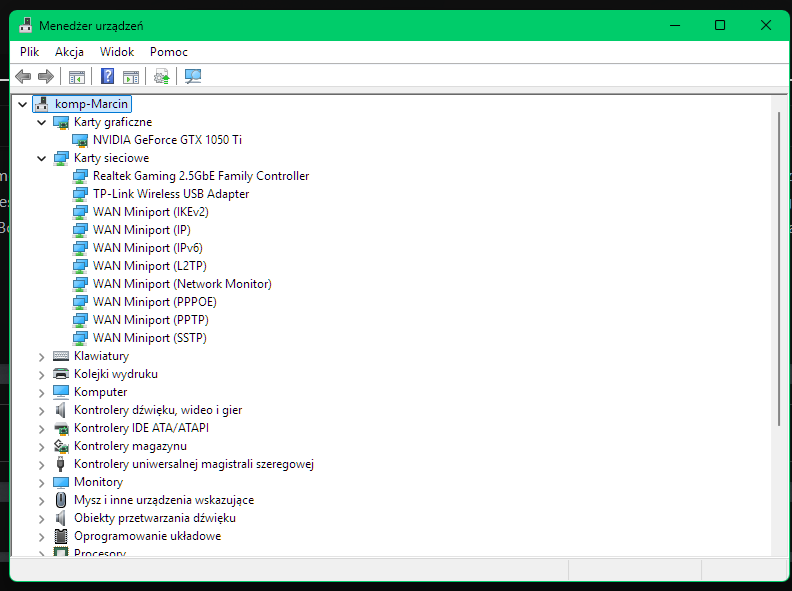
Task: Select Realtek Gaming 2.5GbE Family Controller
Action: tap(201, 176)
